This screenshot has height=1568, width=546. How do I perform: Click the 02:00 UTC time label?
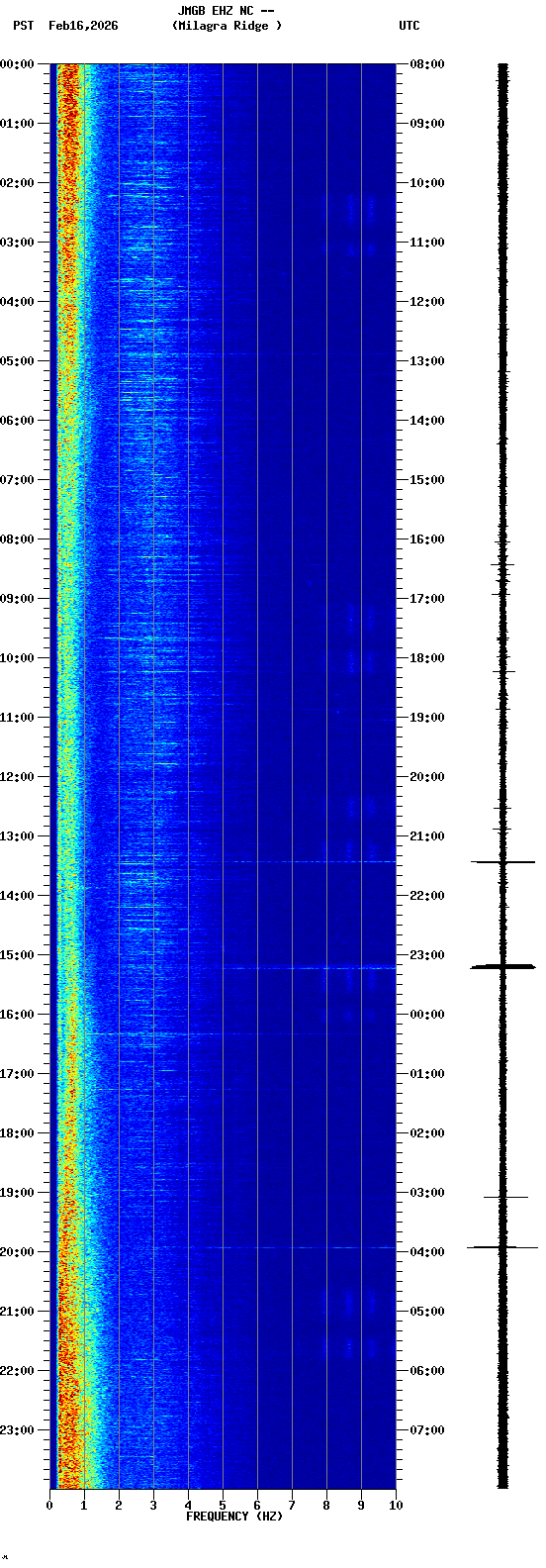click(x=427, y=1133)
